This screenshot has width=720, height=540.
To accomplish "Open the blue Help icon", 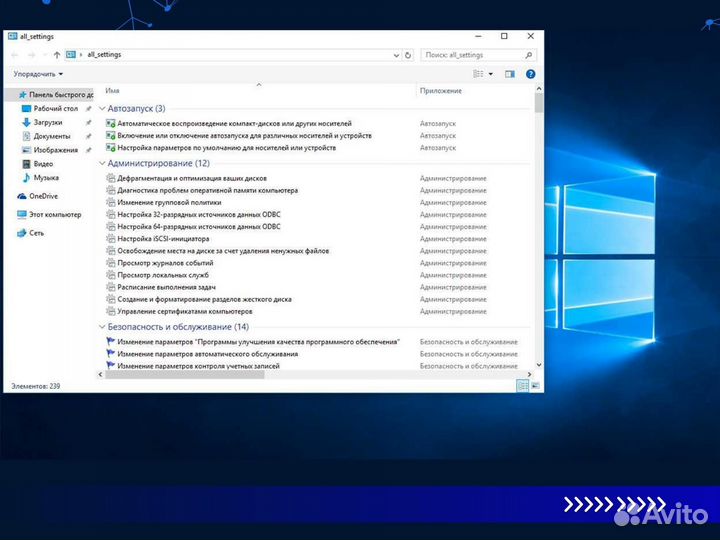I will 530,74.
